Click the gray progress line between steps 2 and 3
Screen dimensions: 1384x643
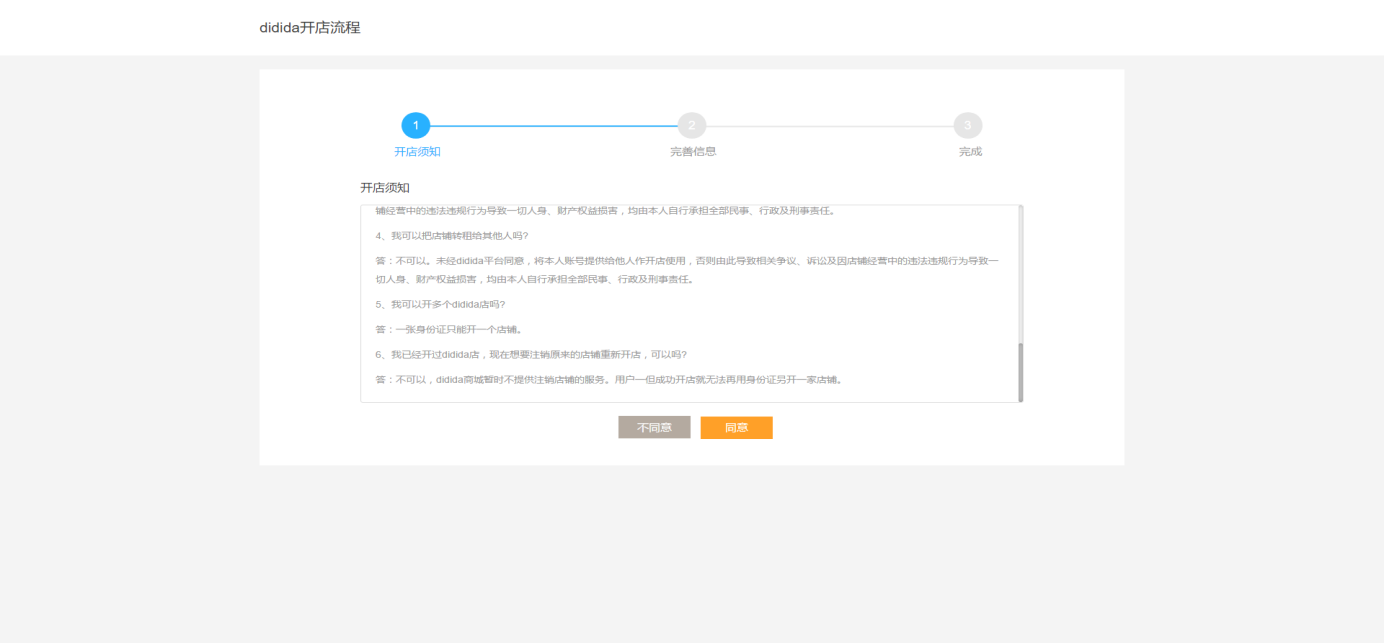[830, 126]
